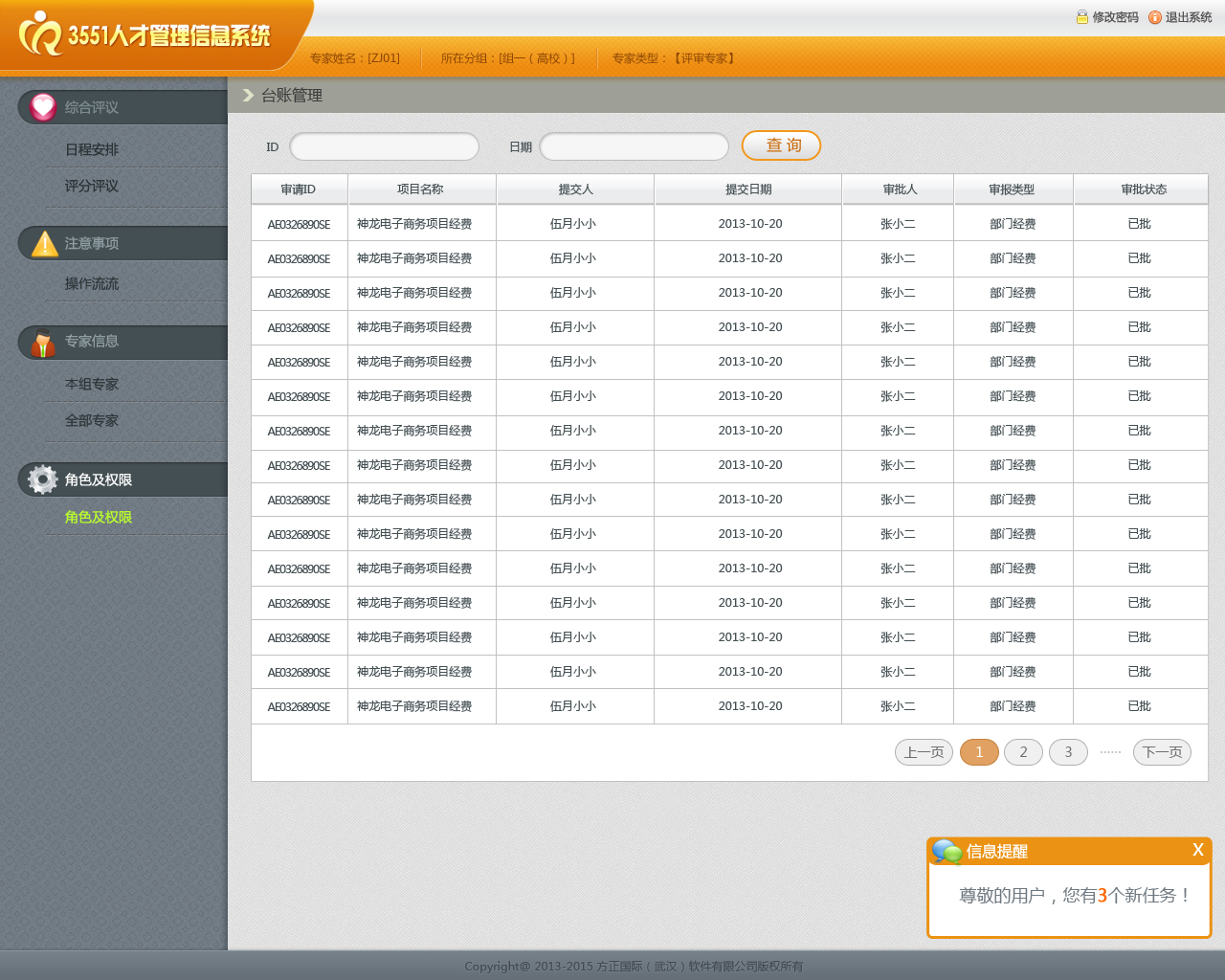
Task: Click the copyright footer text
Action: [x=634, y=966]
